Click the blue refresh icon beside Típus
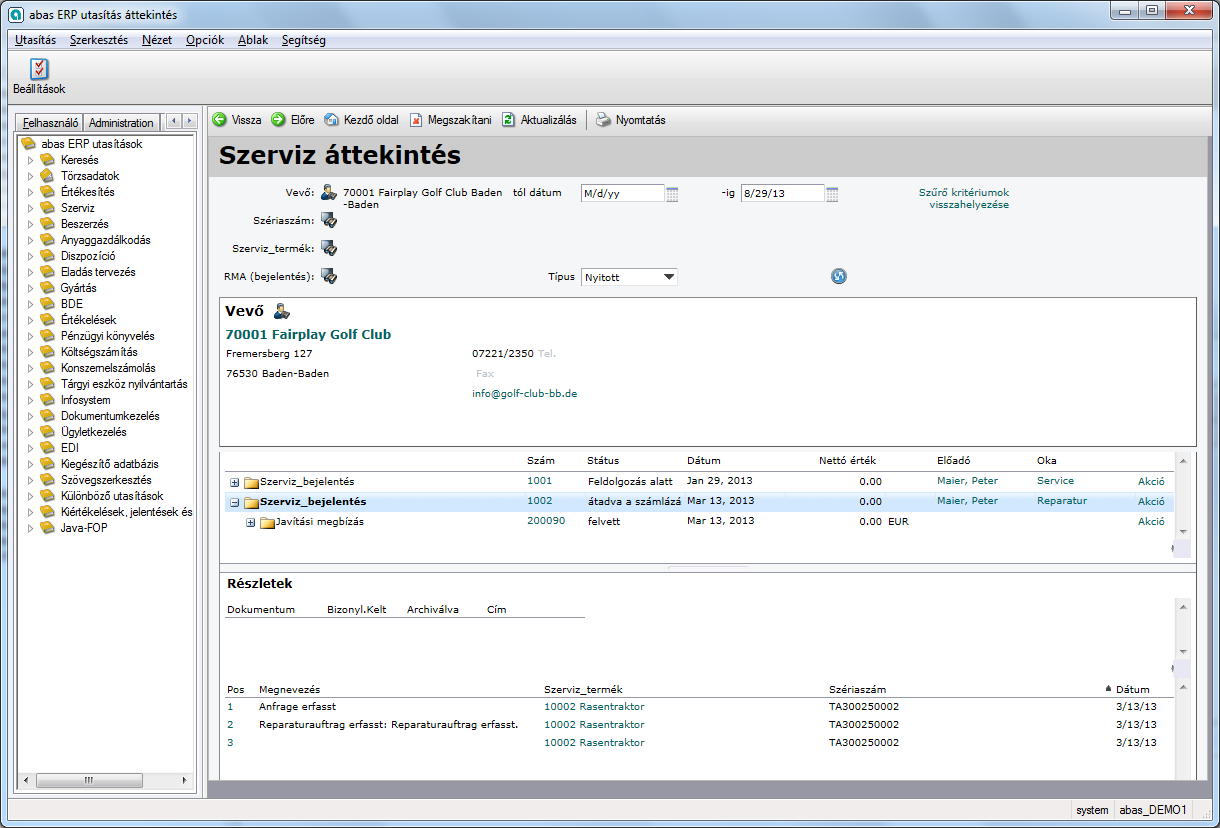This screenshot has height=828, width=1220. (x=839, y=276)
